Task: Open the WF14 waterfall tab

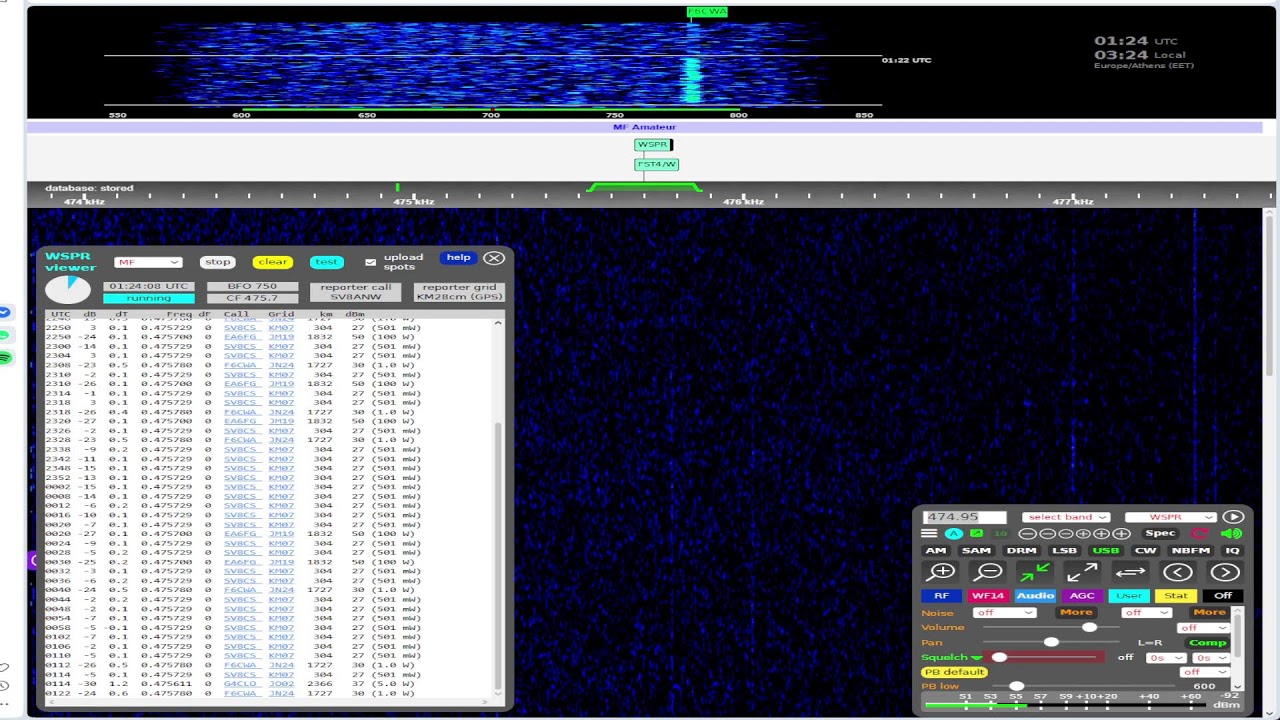Action: [989, 596]
